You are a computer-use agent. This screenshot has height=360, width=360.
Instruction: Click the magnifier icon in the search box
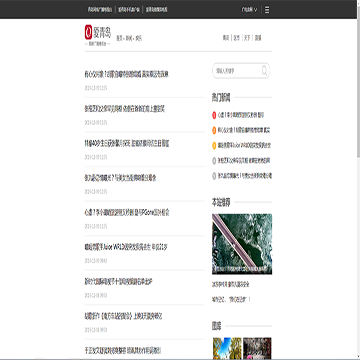tap(264, 71)
